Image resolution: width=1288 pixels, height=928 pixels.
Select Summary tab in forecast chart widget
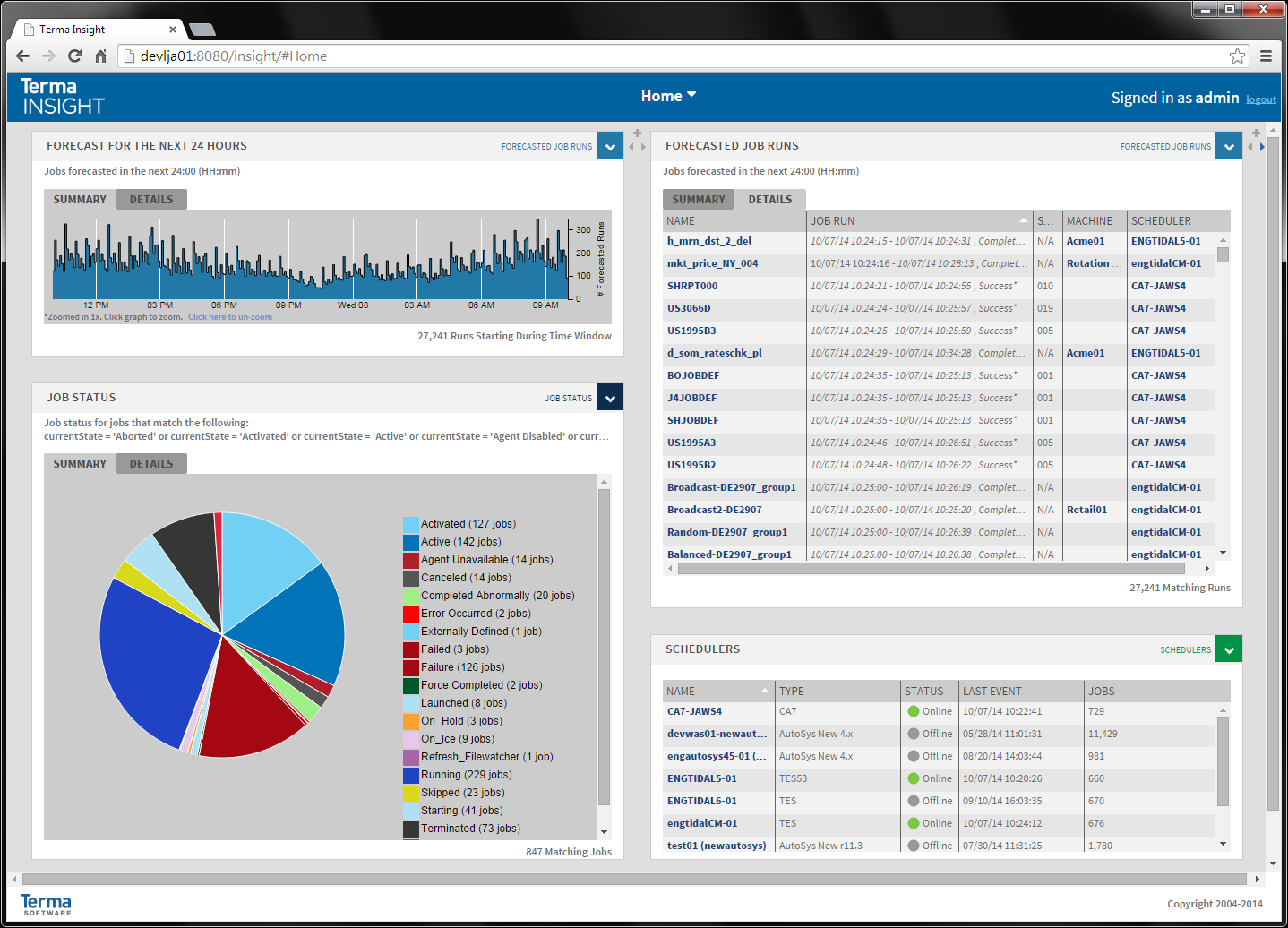click(x=80, y=200)
